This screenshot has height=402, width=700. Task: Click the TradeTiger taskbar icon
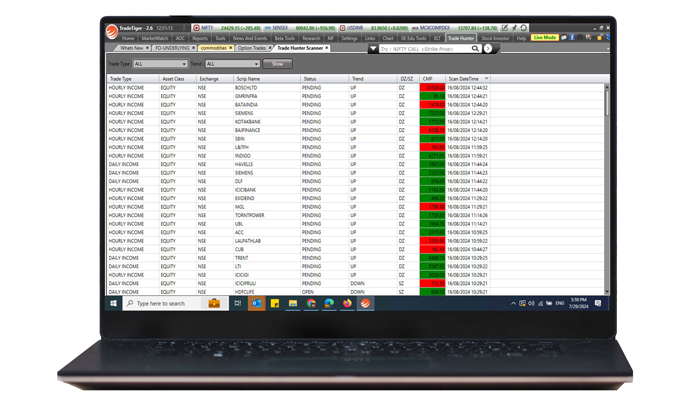[x=365, y=303]
